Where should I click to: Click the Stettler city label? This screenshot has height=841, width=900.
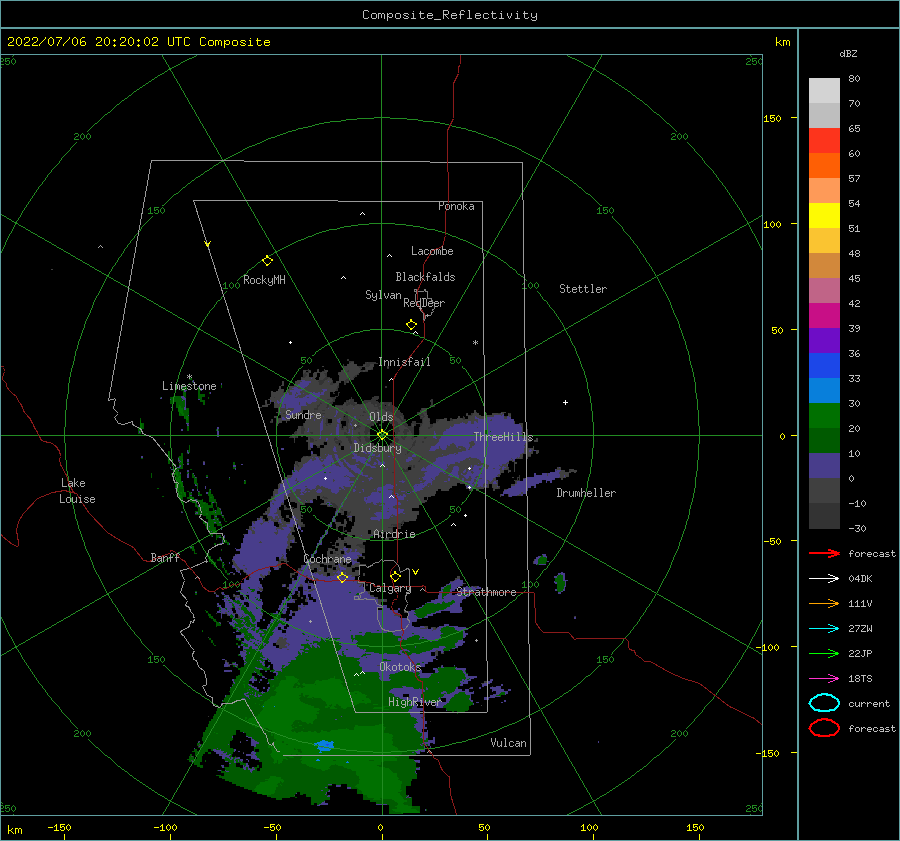583,289
